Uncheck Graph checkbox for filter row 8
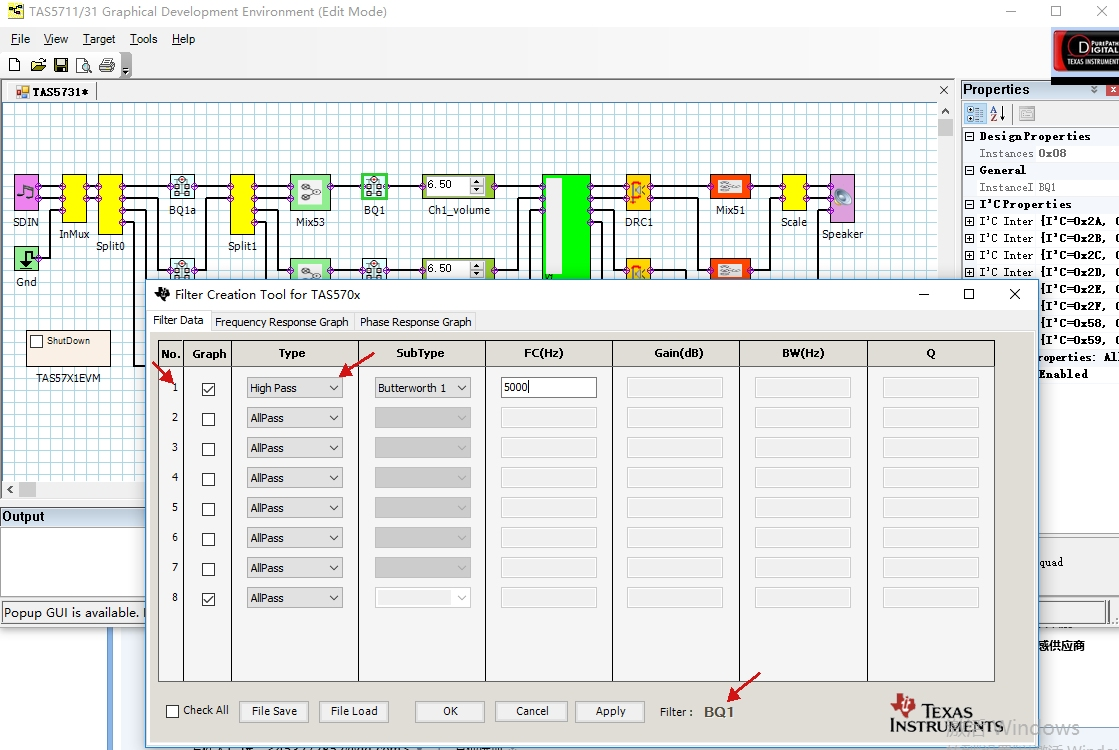This screenshot has width=1119, height=750. (208, 599)
